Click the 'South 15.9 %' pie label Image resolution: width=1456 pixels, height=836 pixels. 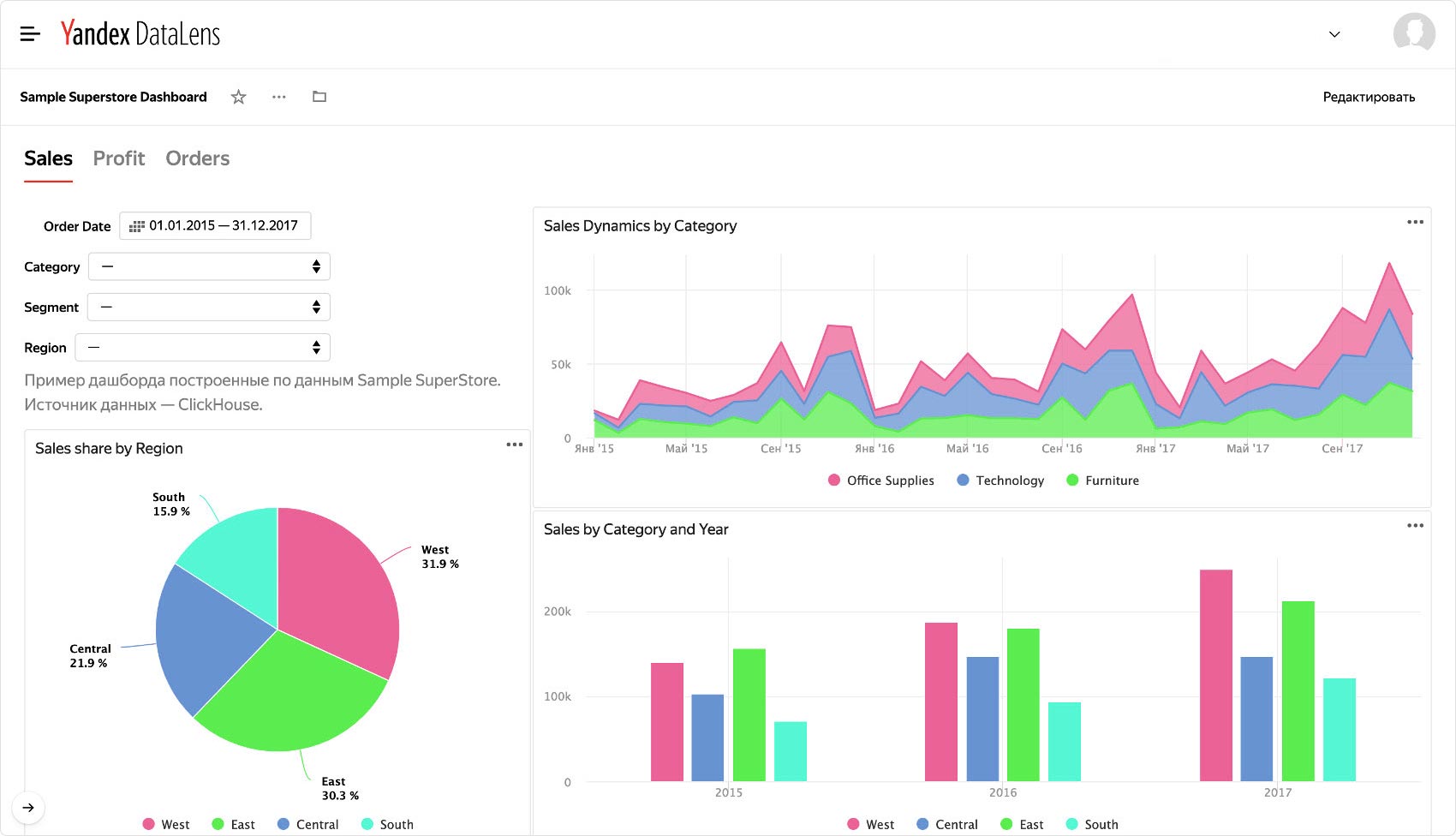coord(171,504)
